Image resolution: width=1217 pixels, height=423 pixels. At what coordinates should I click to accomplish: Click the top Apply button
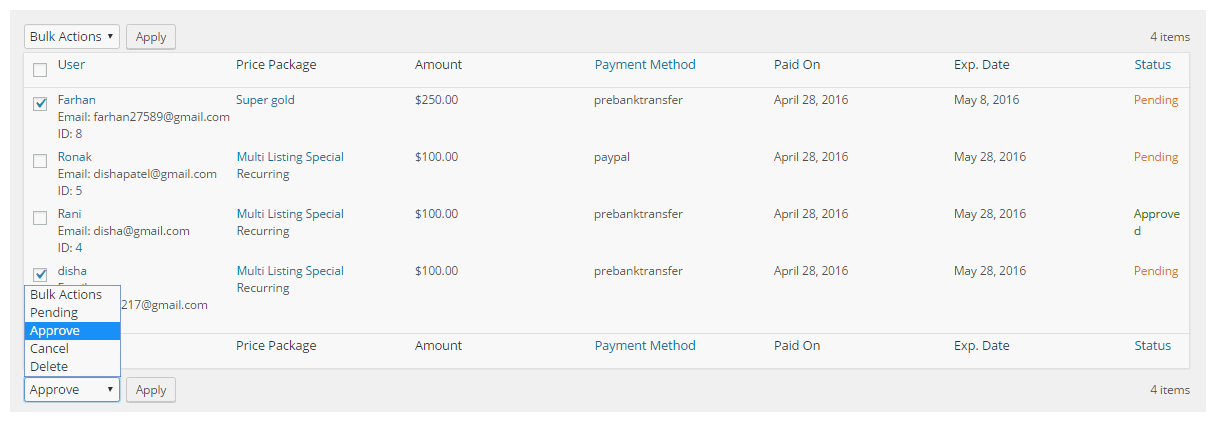point(151,37)
